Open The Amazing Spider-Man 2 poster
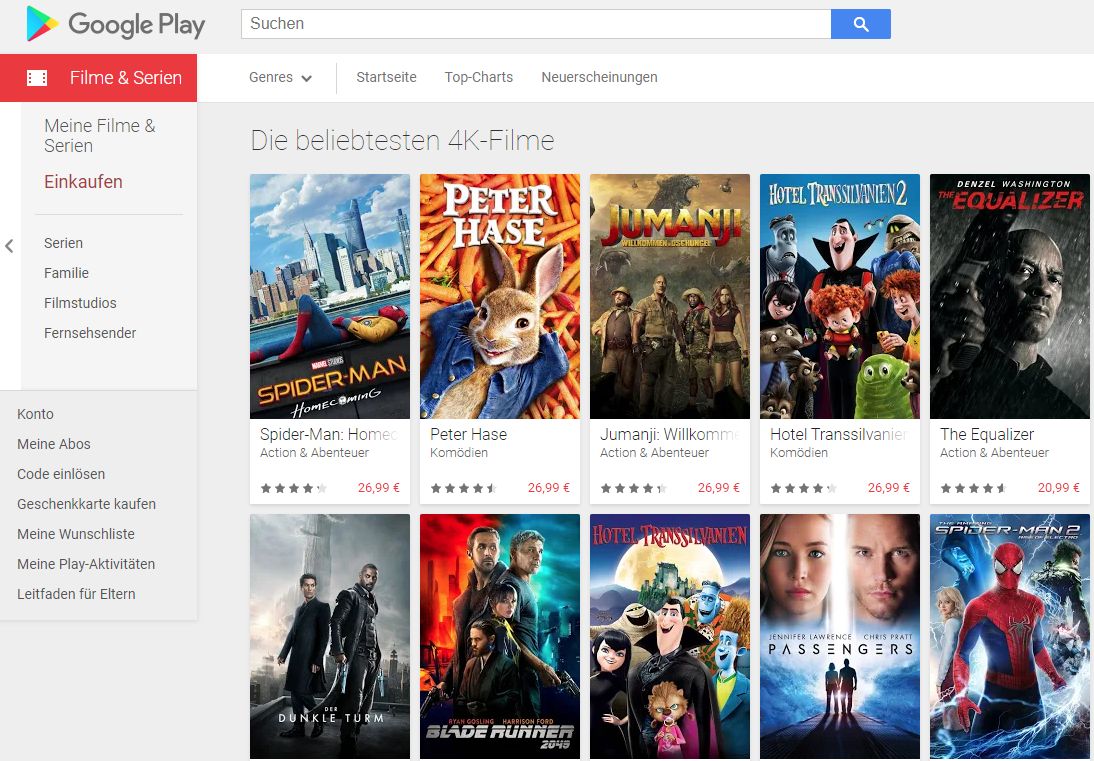Screen dimensions: 1094x761 coord(1010,636)
